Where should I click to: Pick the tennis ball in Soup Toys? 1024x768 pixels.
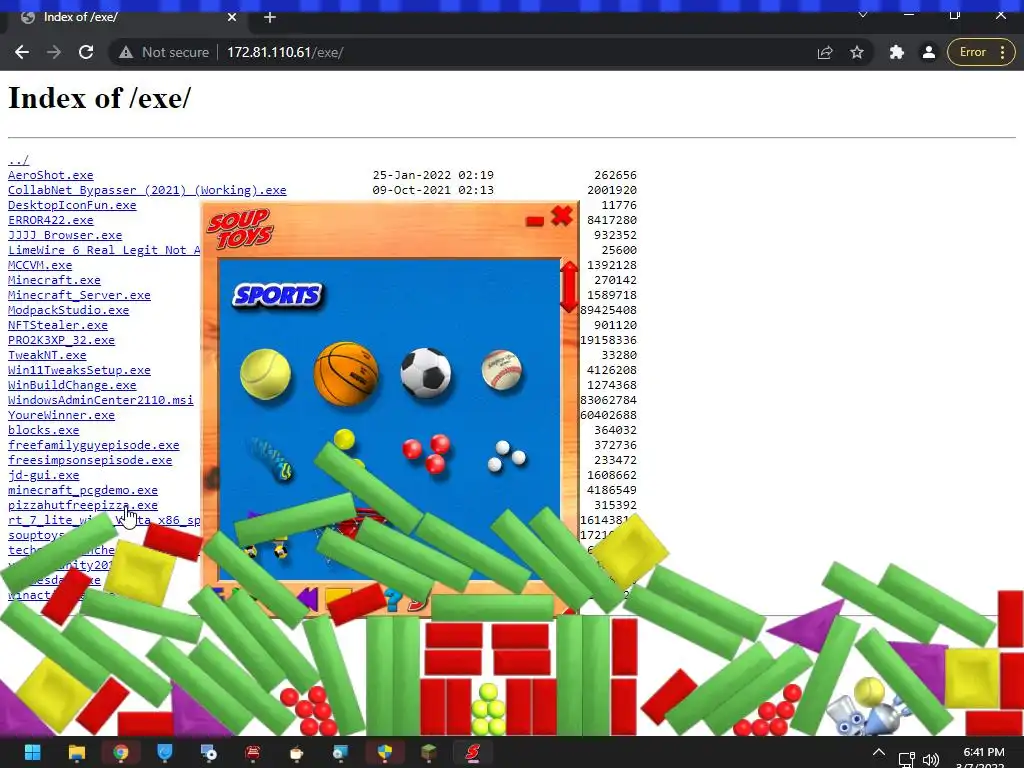(265, 374)
